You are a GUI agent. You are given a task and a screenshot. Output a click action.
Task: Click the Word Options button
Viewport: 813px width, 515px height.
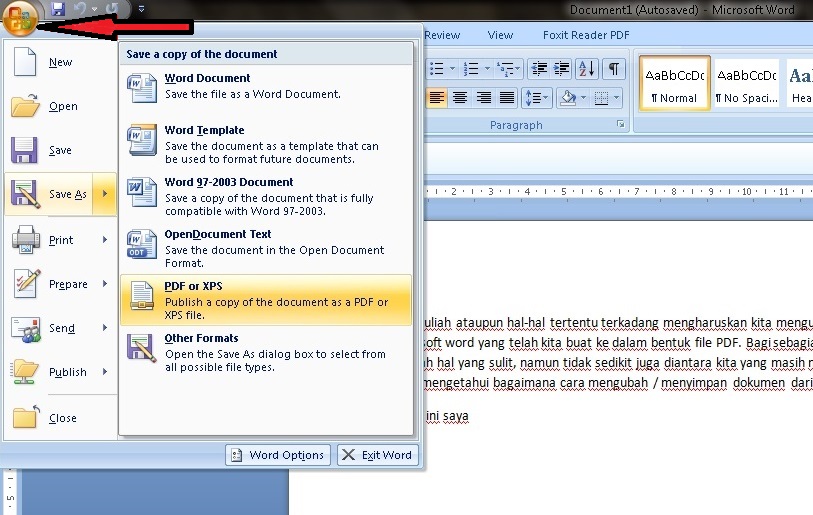[278, 455]
